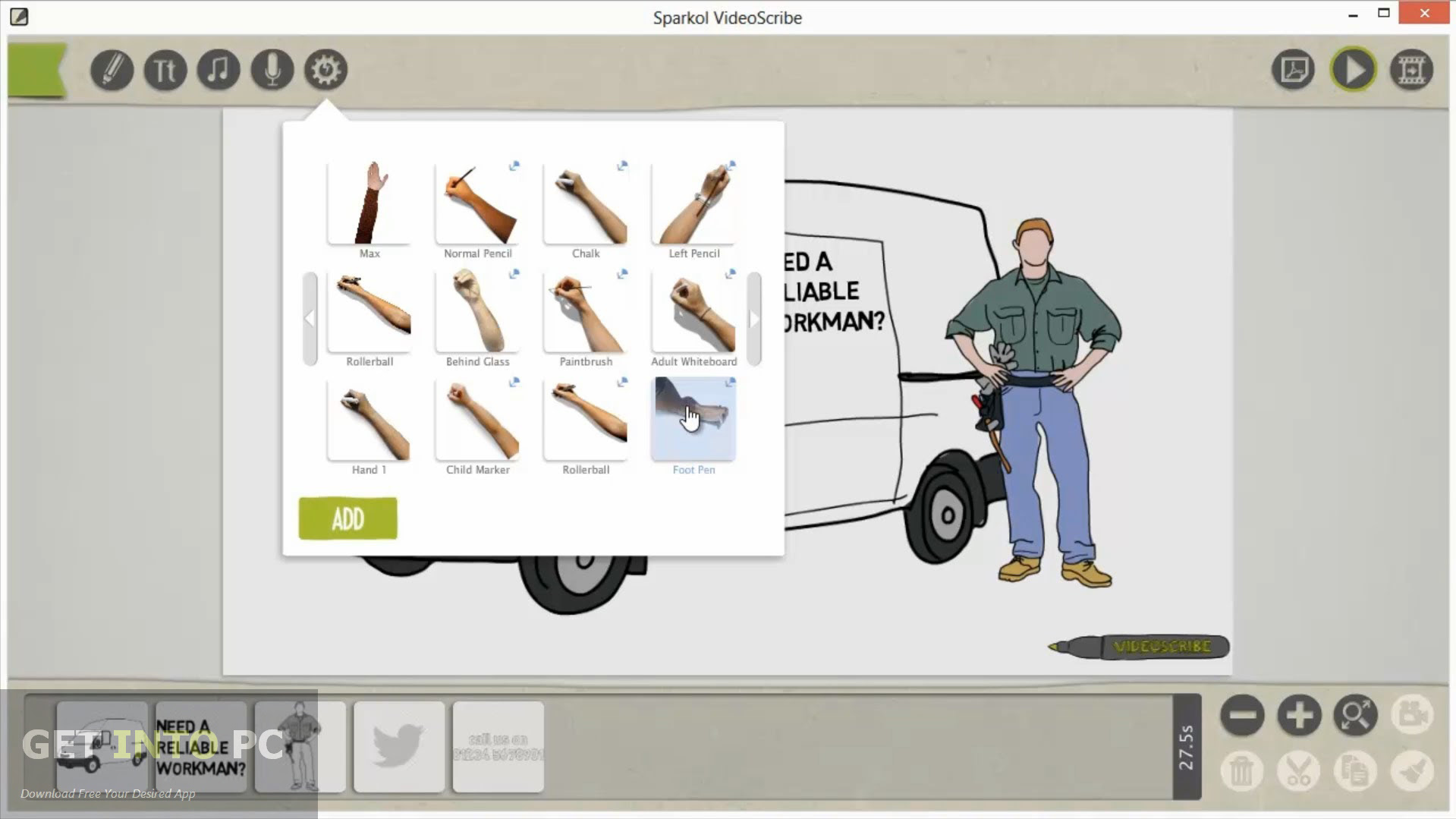Image resolution: width=1456 pixels, height=819 pixels.
Task: Set camera position with camera icon
Action: tap(1412, 715)
